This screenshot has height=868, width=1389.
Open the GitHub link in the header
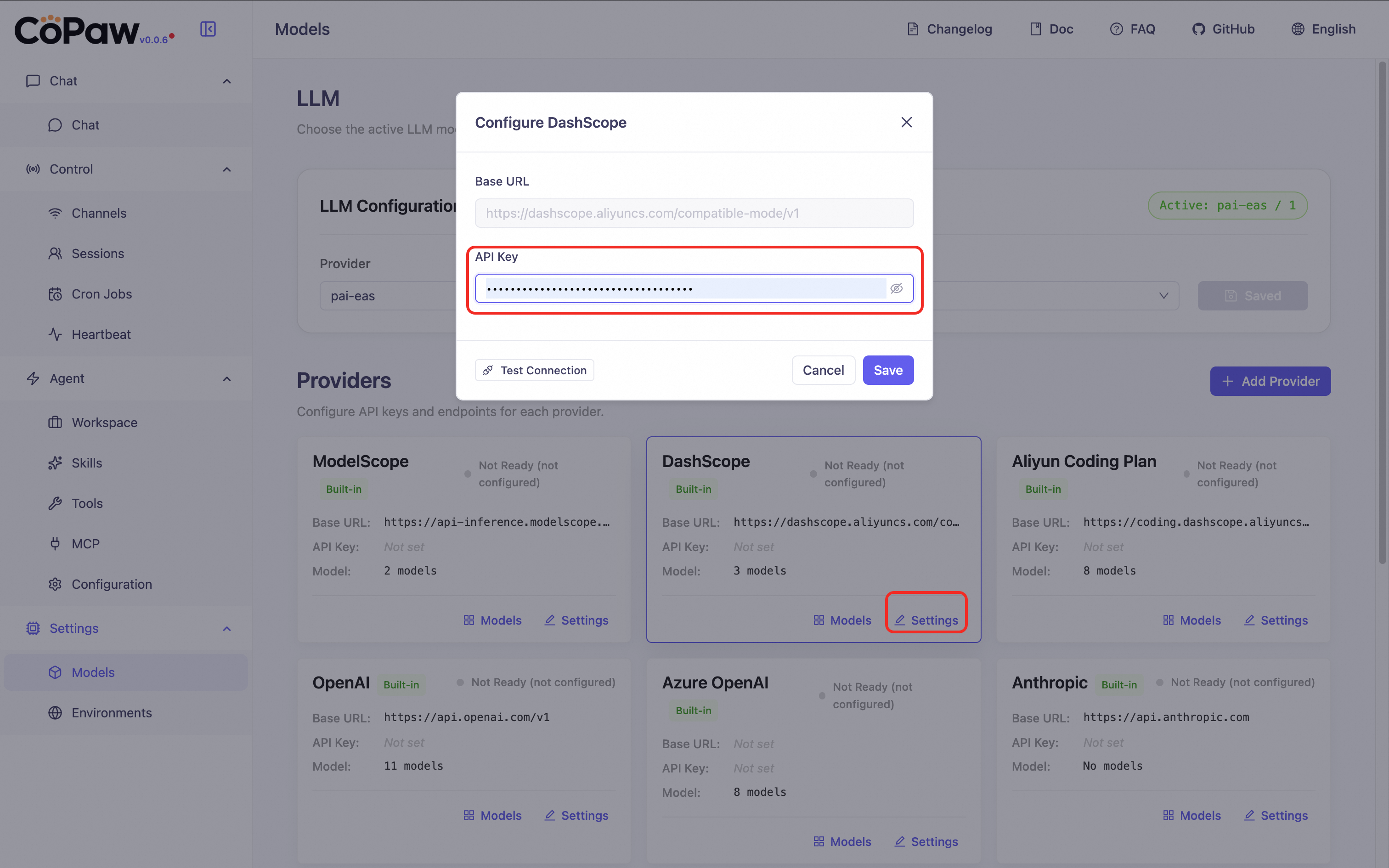(1223, 28)
